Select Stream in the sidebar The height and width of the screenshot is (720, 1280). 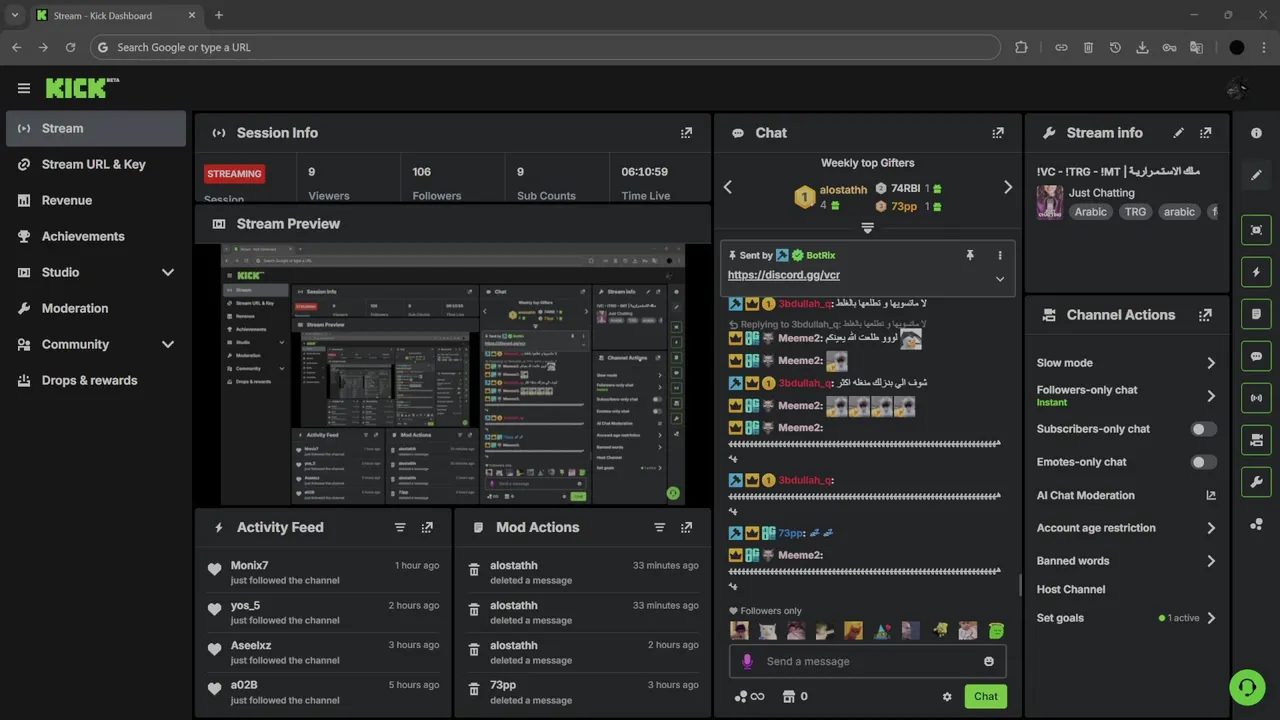coord(96,128)
